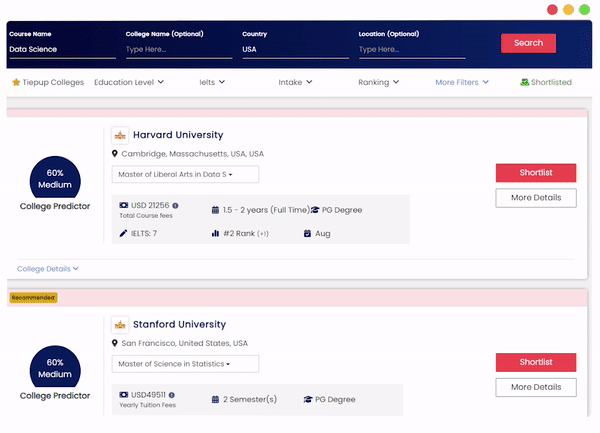This screenshot has height=433, width=600.
Task: Expand the More Filters menu
Action: click(x=462, y=82)
